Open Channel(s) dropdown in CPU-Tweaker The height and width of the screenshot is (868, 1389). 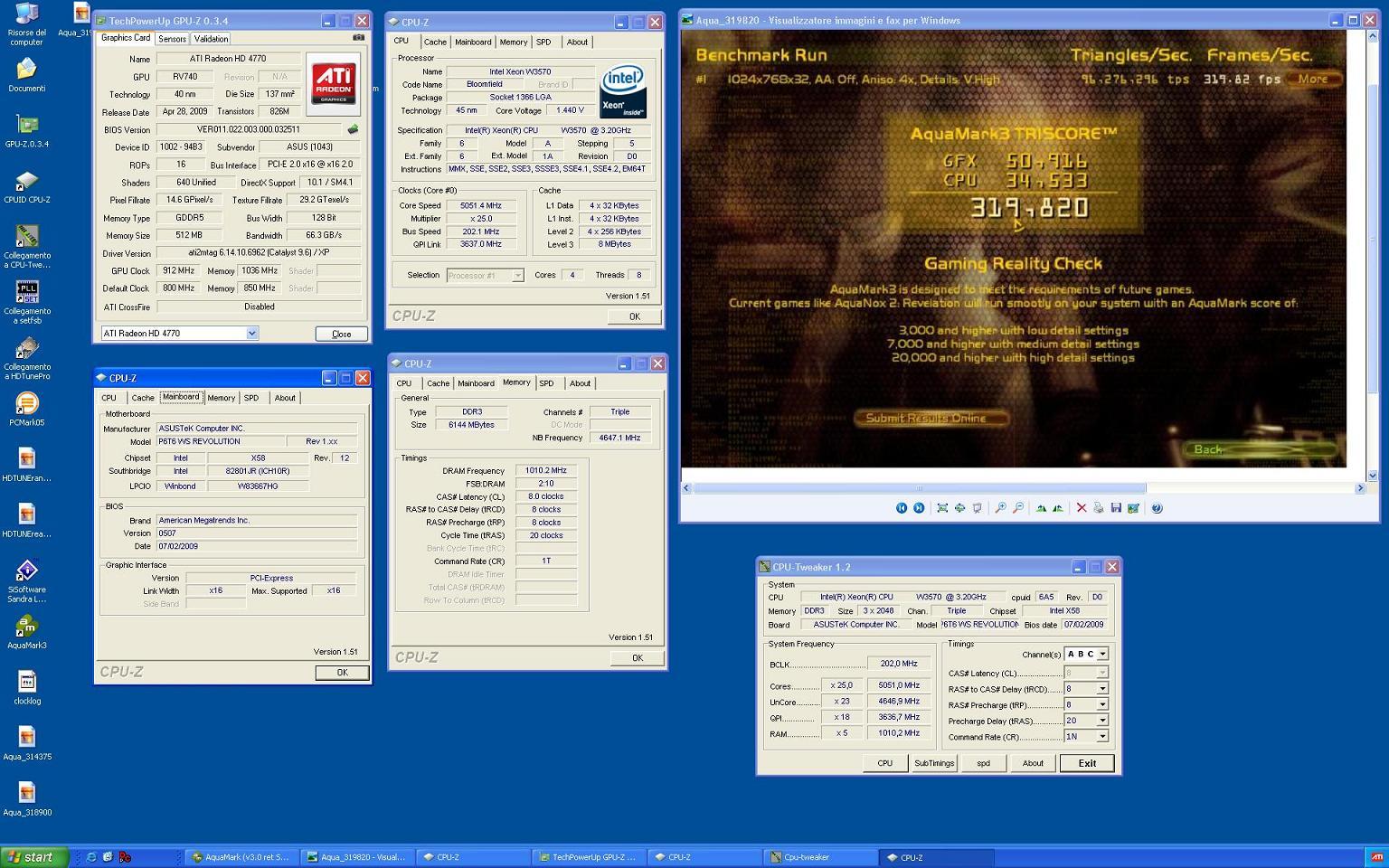[1102, 654]
